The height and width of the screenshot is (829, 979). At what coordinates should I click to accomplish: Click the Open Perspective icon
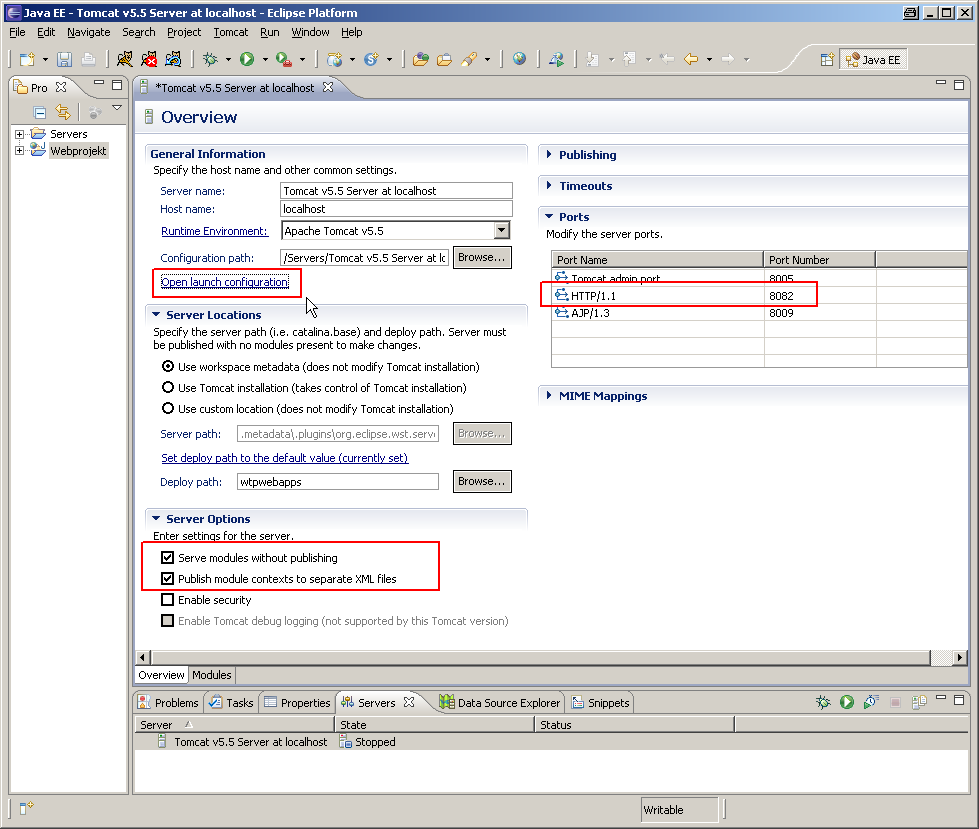pos(827,60)
